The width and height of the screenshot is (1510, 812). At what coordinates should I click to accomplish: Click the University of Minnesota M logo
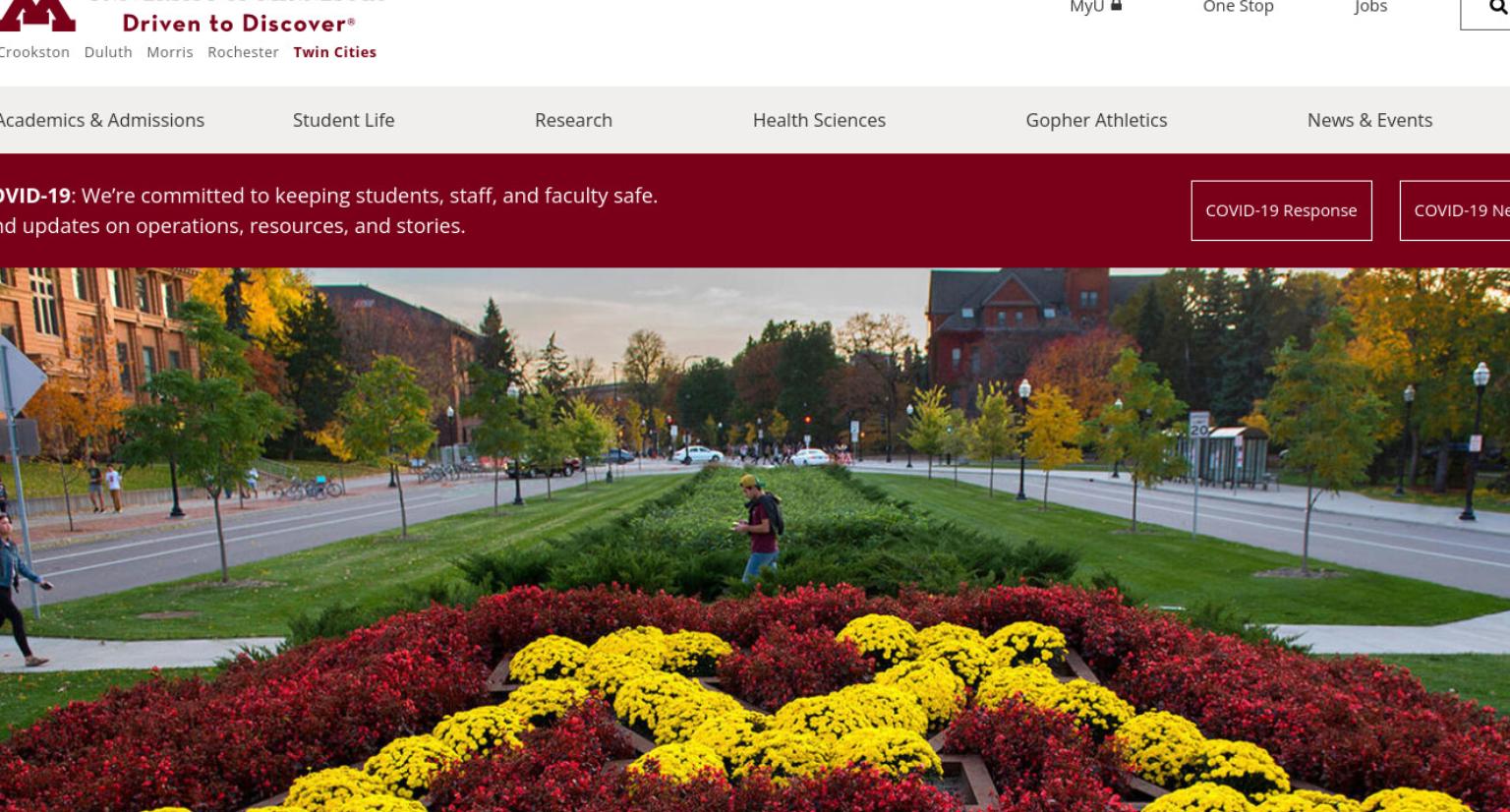click(x=36, y=14)
